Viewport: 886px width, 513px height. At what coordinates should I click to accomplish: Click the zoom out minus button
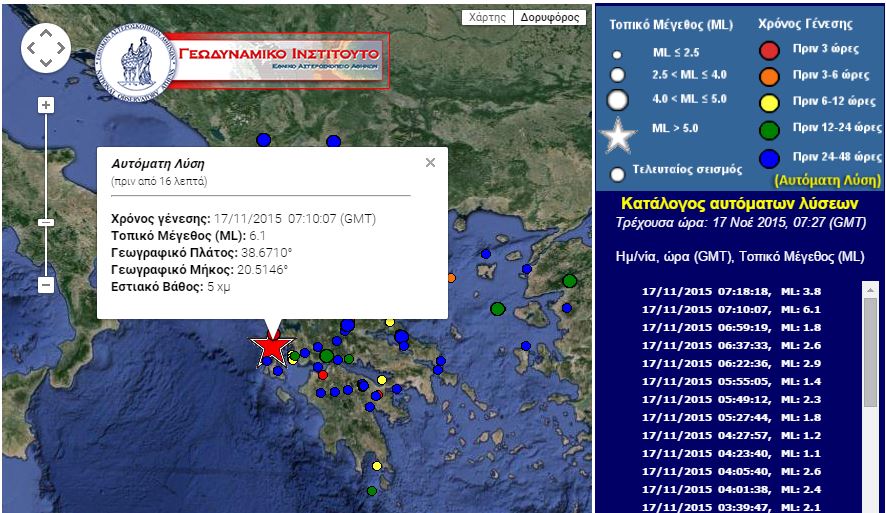coord(46,285)
